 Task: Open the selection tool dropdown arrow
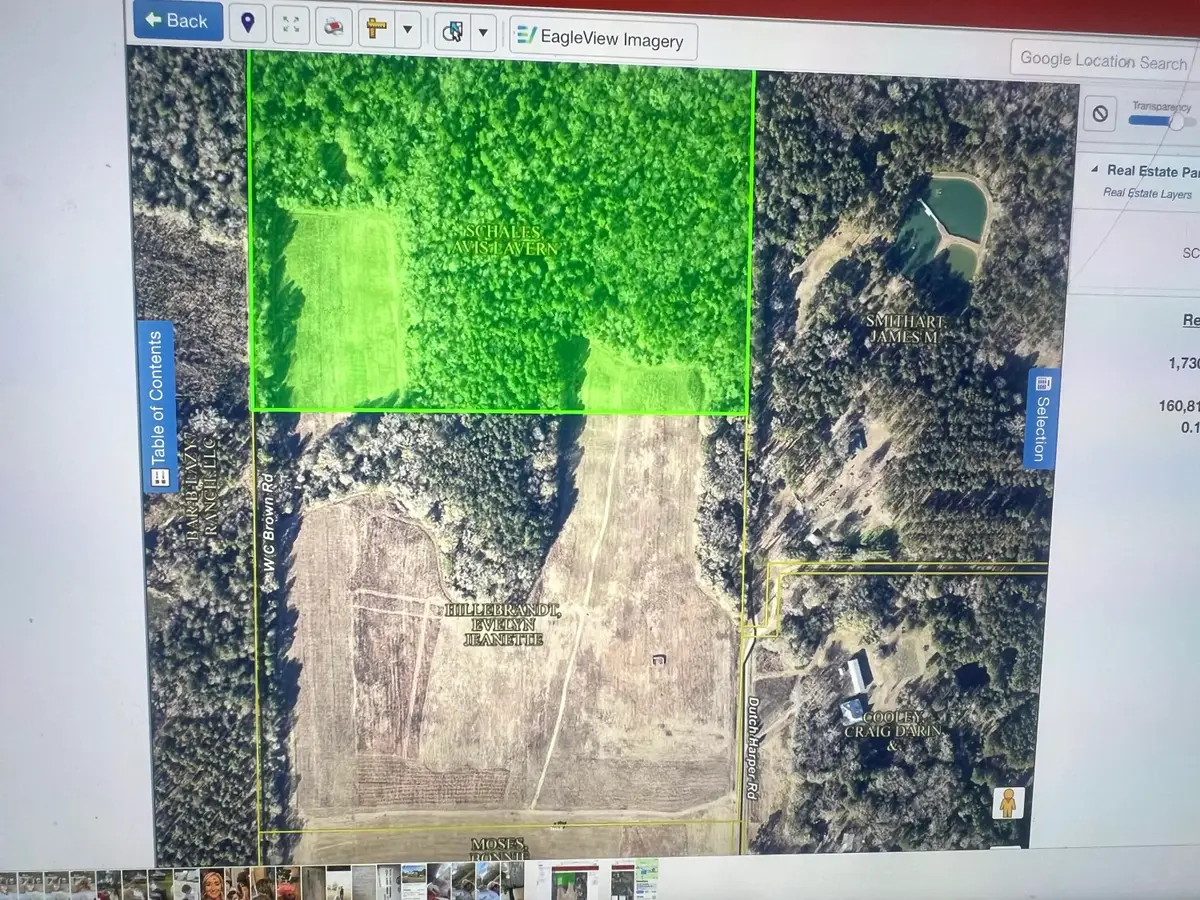pos(483,32)
